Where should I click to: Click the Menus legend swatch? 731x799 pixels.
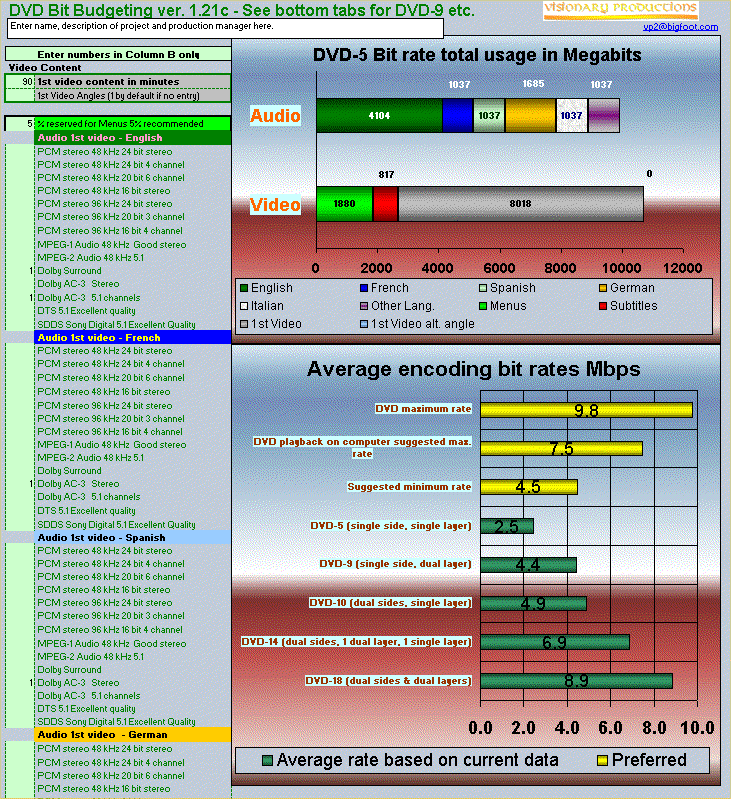(x=483, y=306)
